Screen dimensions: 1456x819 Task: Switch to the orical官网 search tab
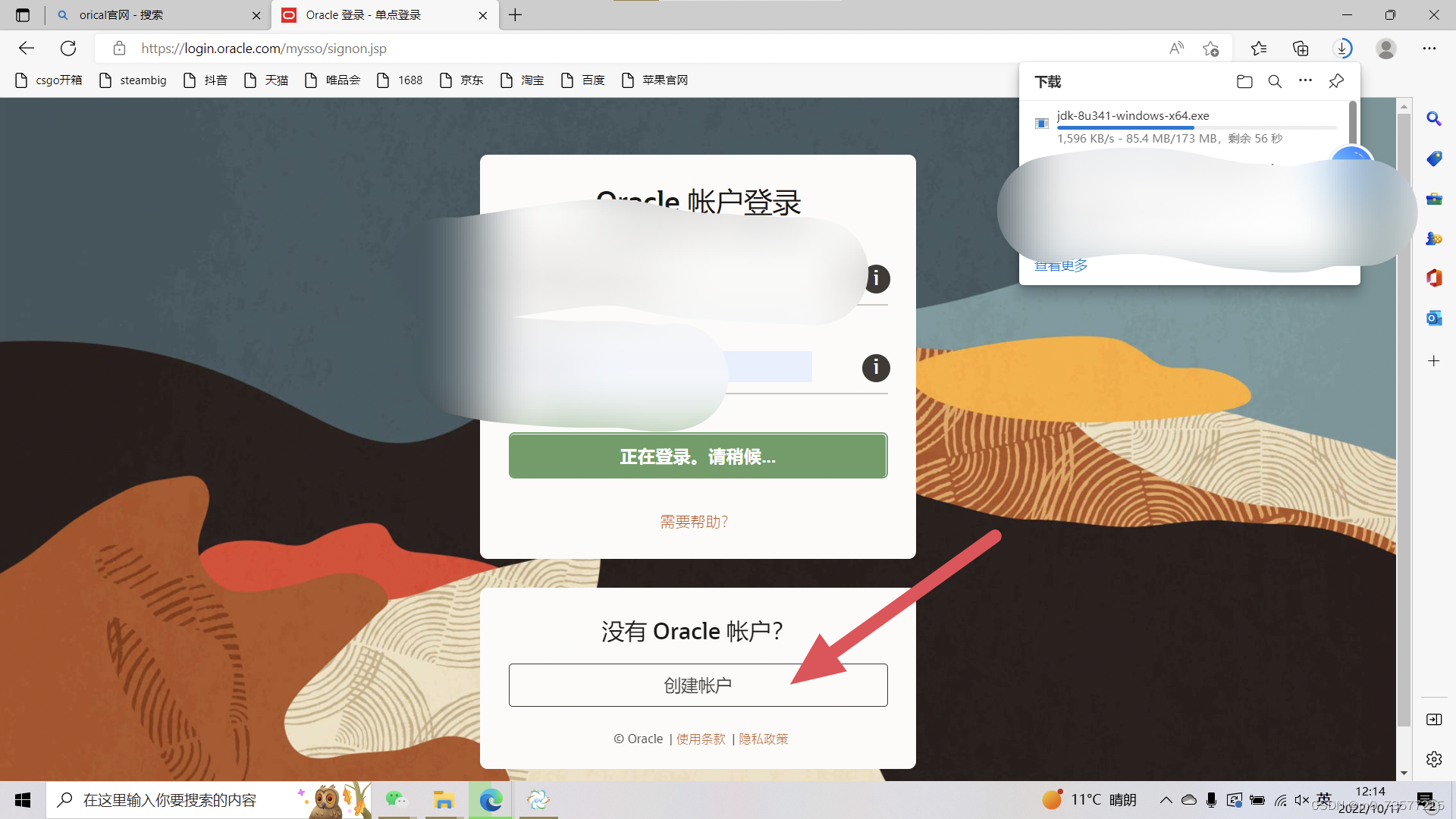point(155,15)
